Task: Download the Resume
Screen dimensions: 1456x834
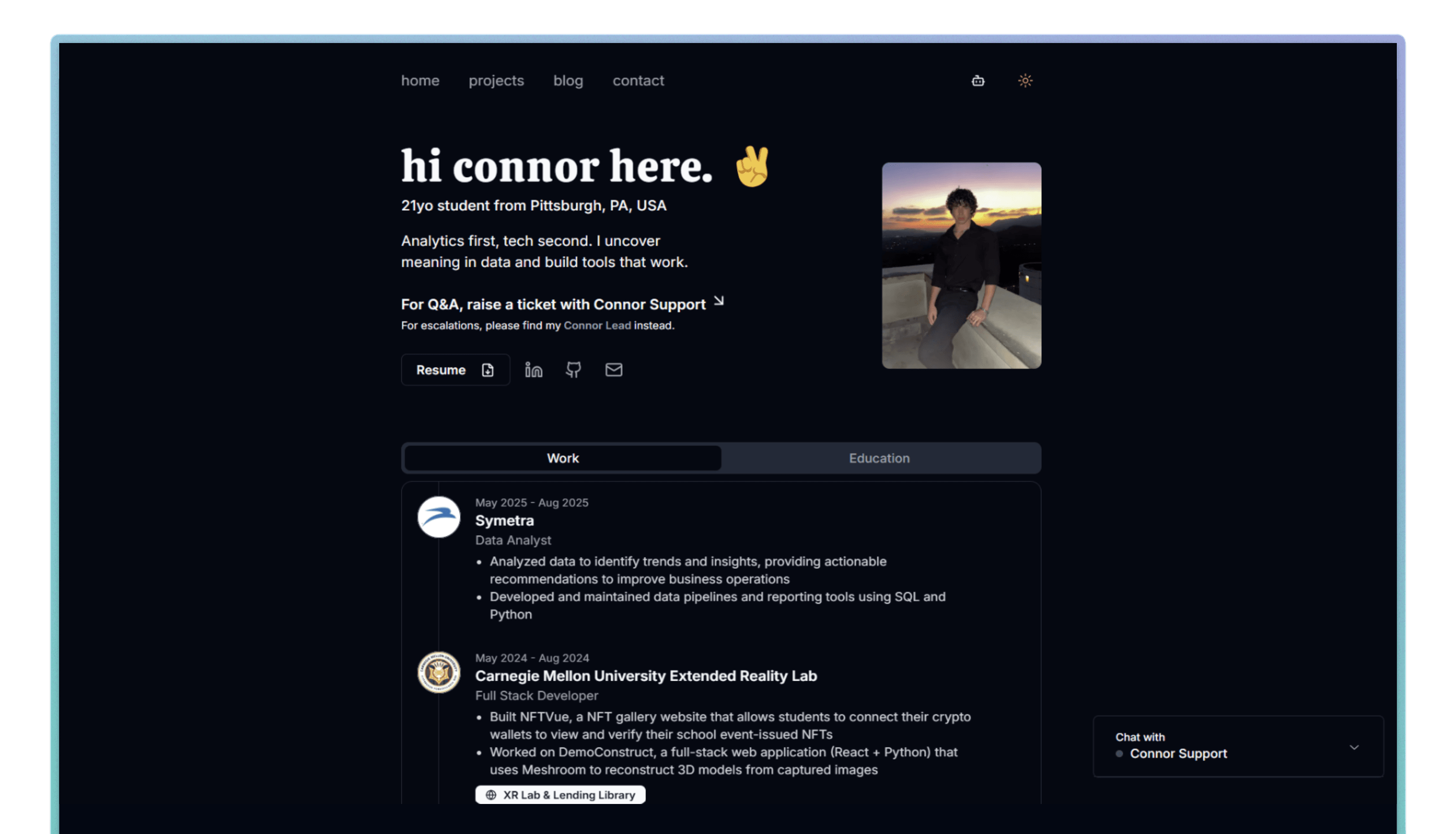Action: (x=455, y=370)
